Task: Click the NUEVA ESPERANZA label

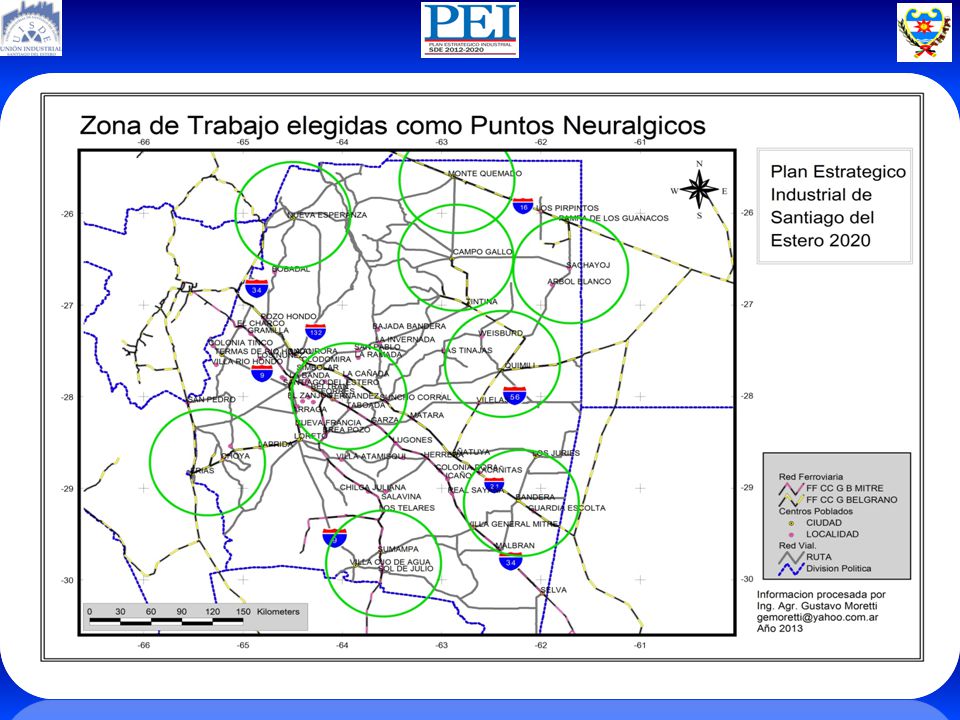Action: tap(328, 215)
